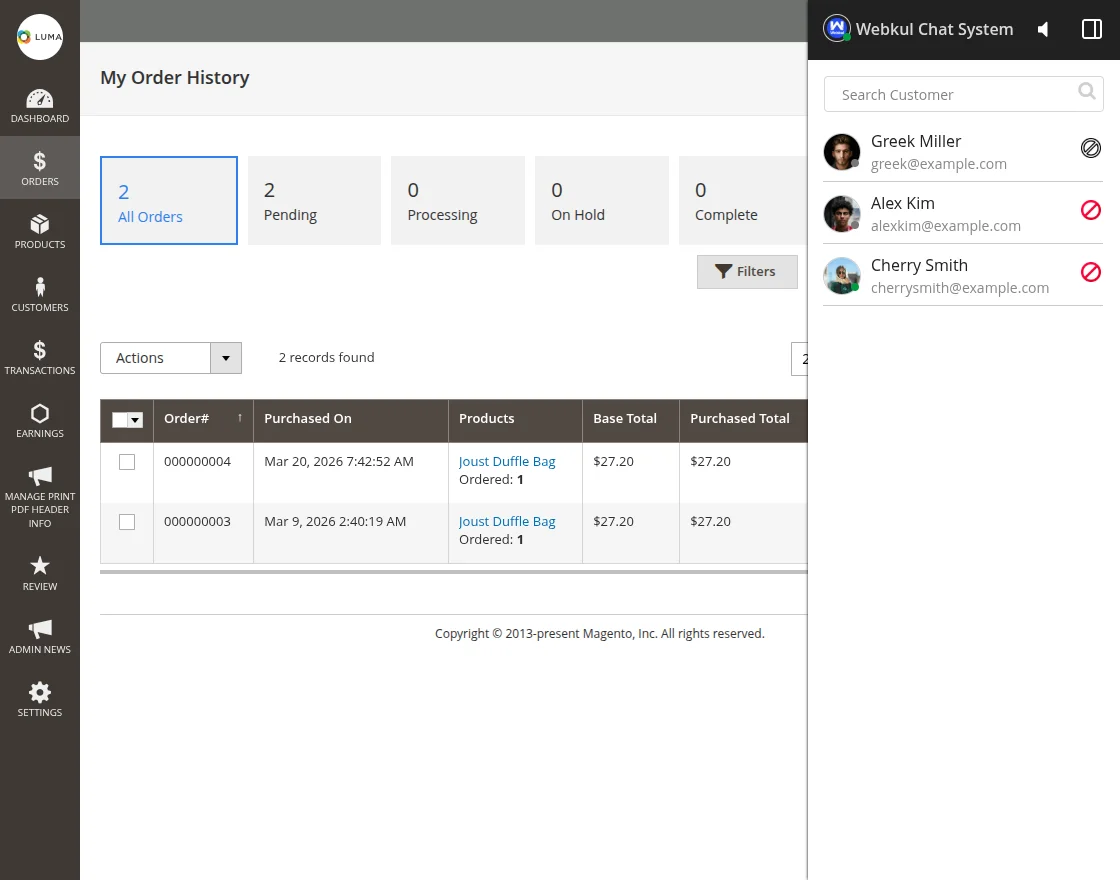Image resolution: width=1120 pixels, height=880 pixels.
Task: Collapse the chat panel using layout icon
Action: click(x=1092, y=30)
